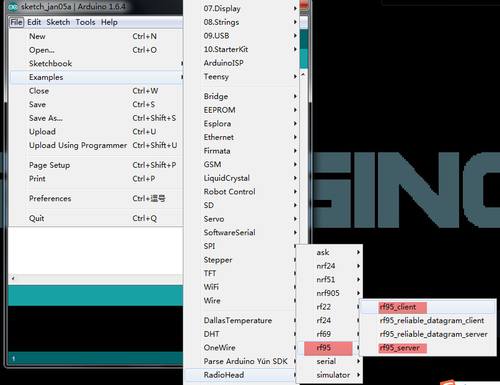Click the vertical scrollbar up arrow
The height and width of the screenshot is (385, 500).
point(303,75)
